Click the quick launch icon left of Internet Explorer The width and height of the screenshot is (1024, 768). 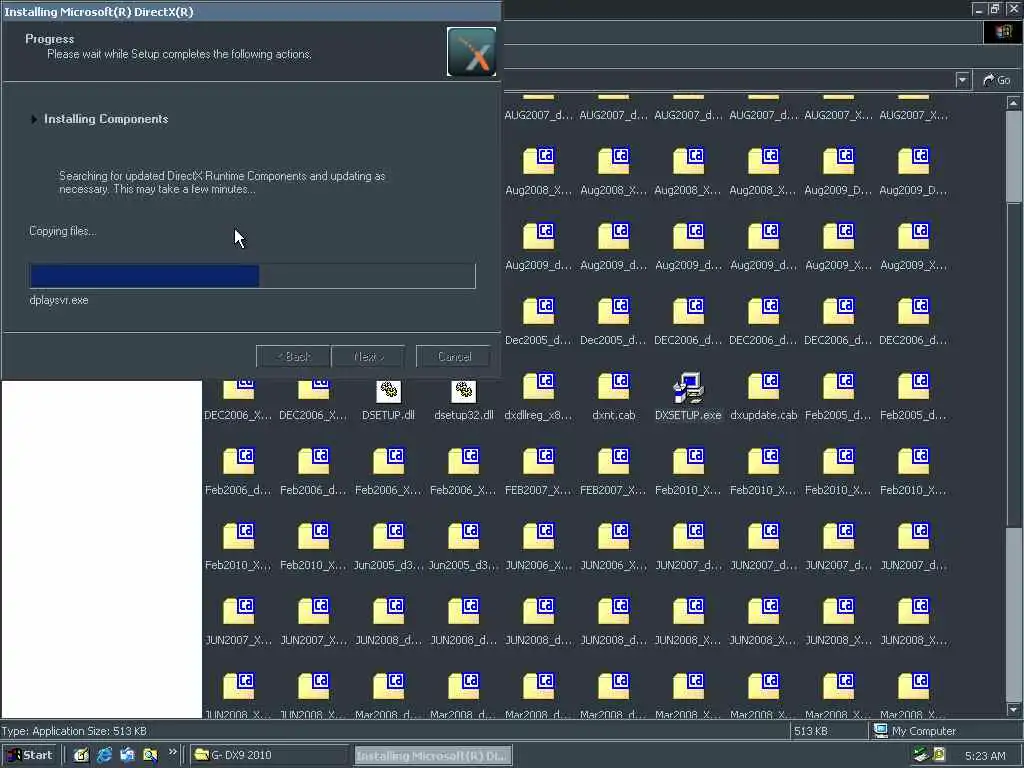coord(81,755)
